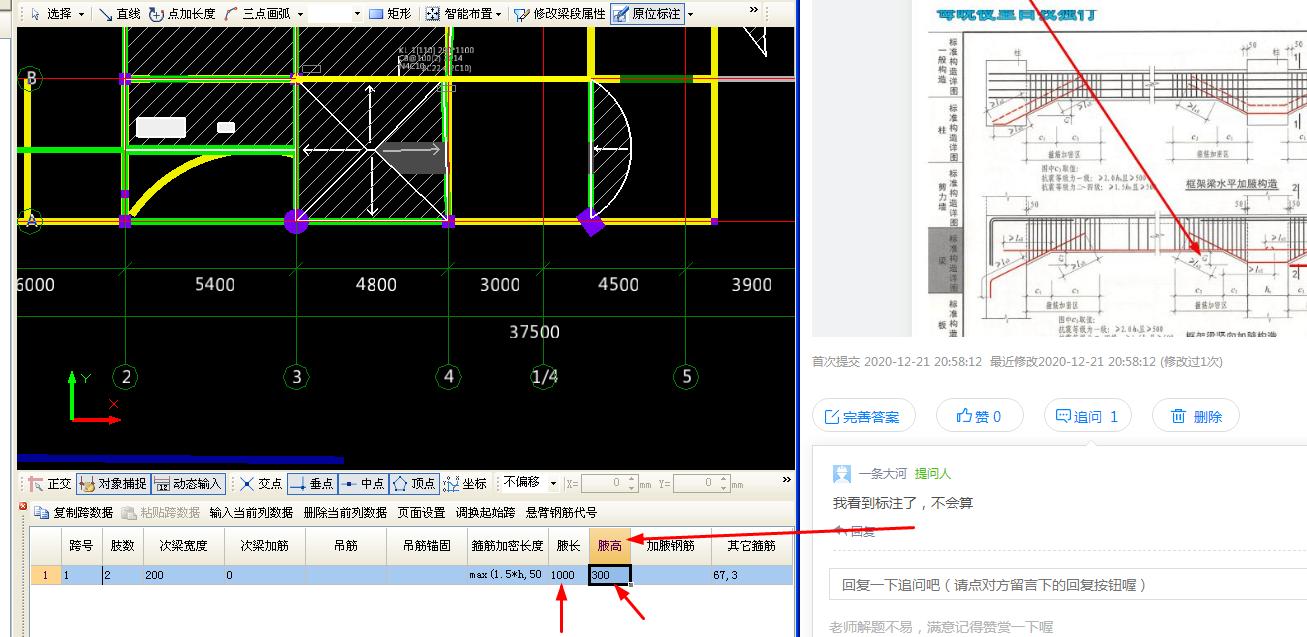1307x637 pixels.
Task: Click the 赞 0 like button
Action: click(x=979, y=416)
